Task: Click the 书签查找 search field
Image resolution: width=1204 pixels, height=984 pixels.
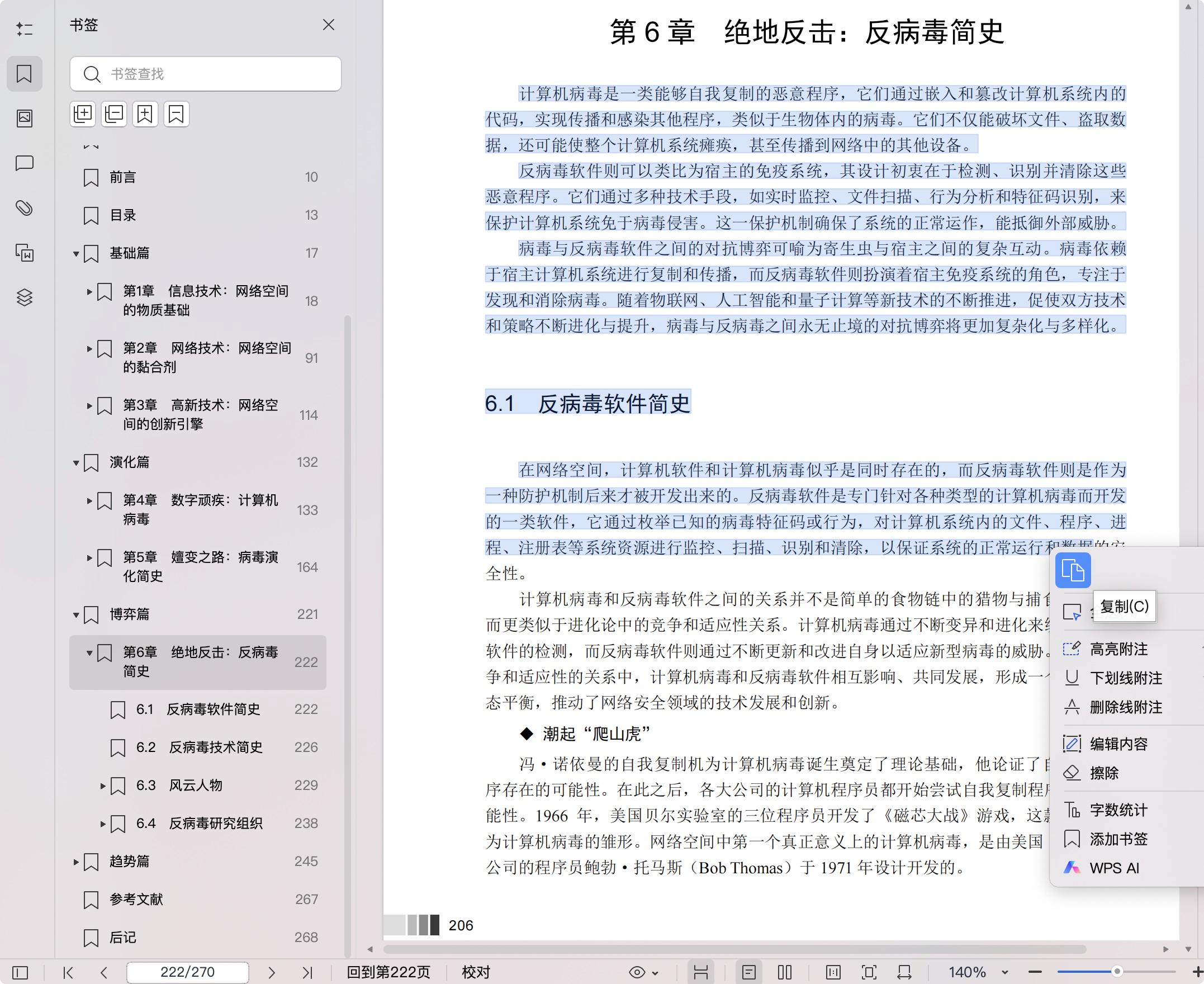Action: [x=206, y=74]
